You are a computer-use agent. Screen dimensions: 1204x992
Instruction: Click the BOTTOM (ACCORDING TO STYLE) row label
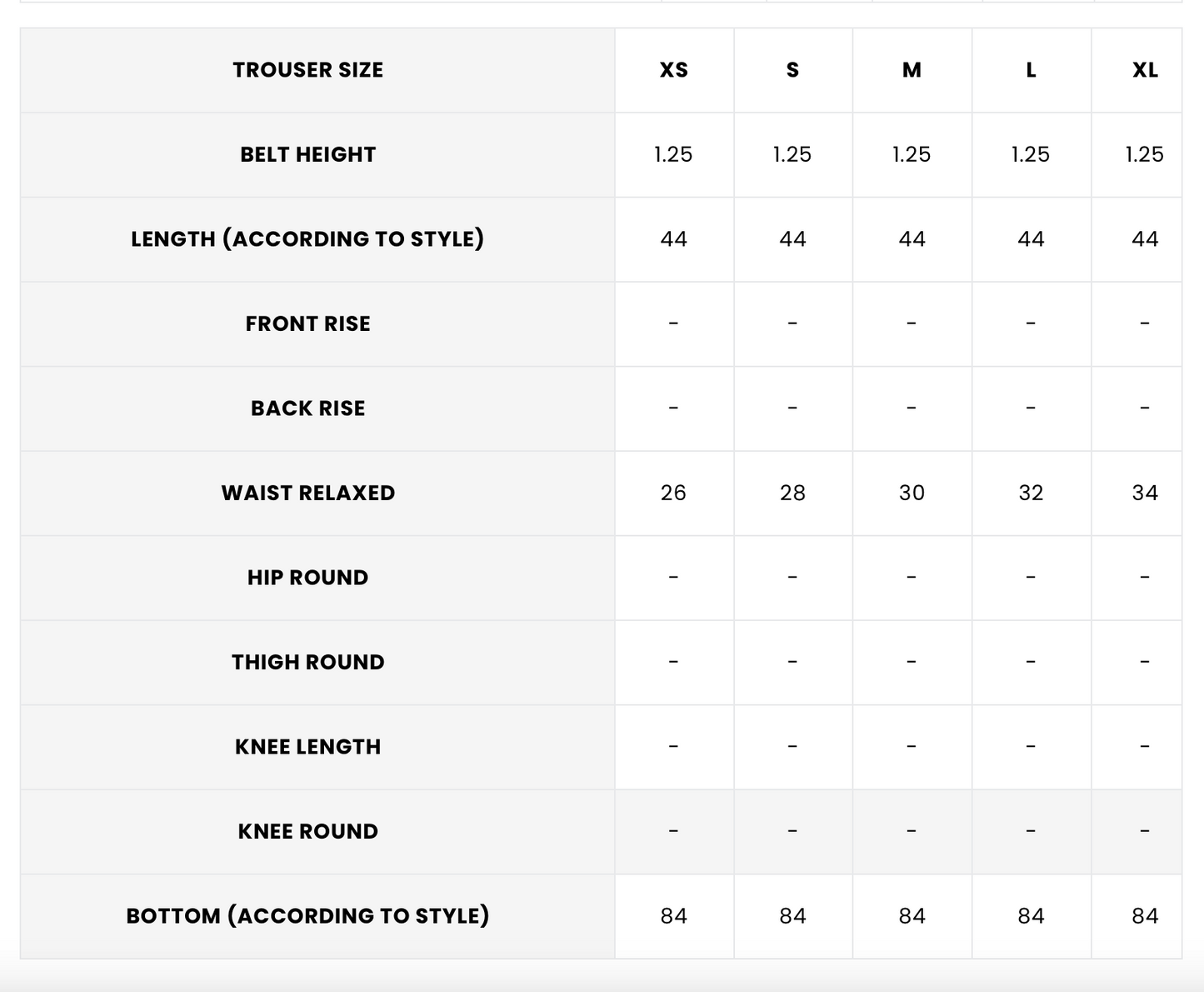pyautogui.click(x=307, y=916)
